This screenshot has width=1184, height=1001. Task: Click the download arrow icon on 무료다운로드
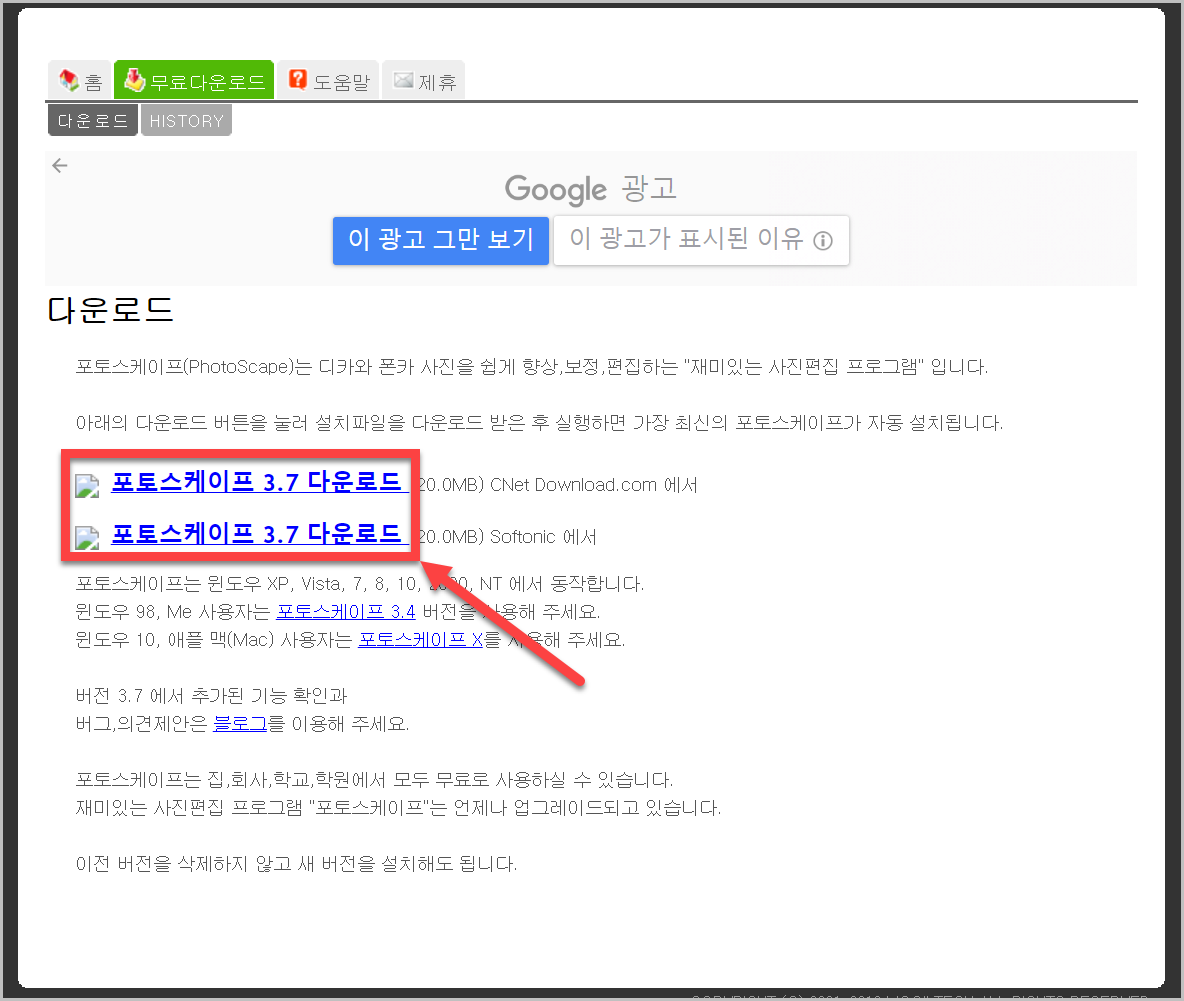tap(134, 79)
